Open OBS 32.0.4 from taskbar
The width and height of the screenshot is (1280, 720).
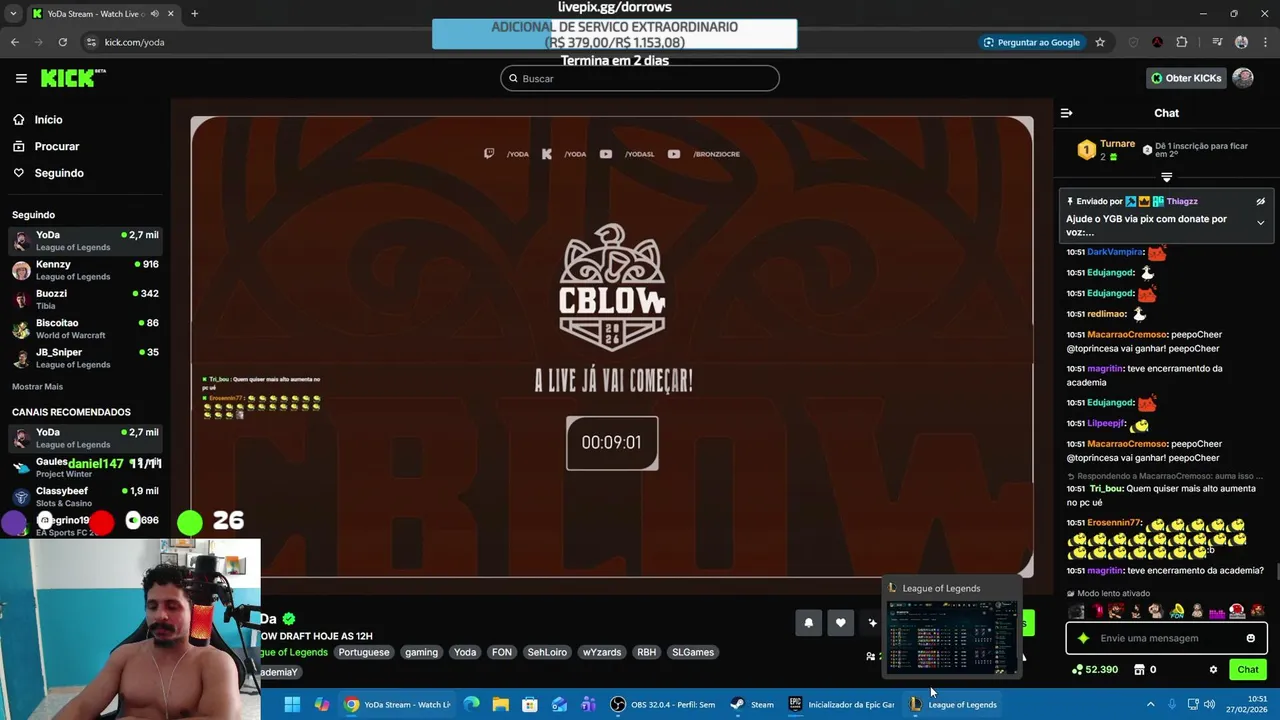coord(663,704)
